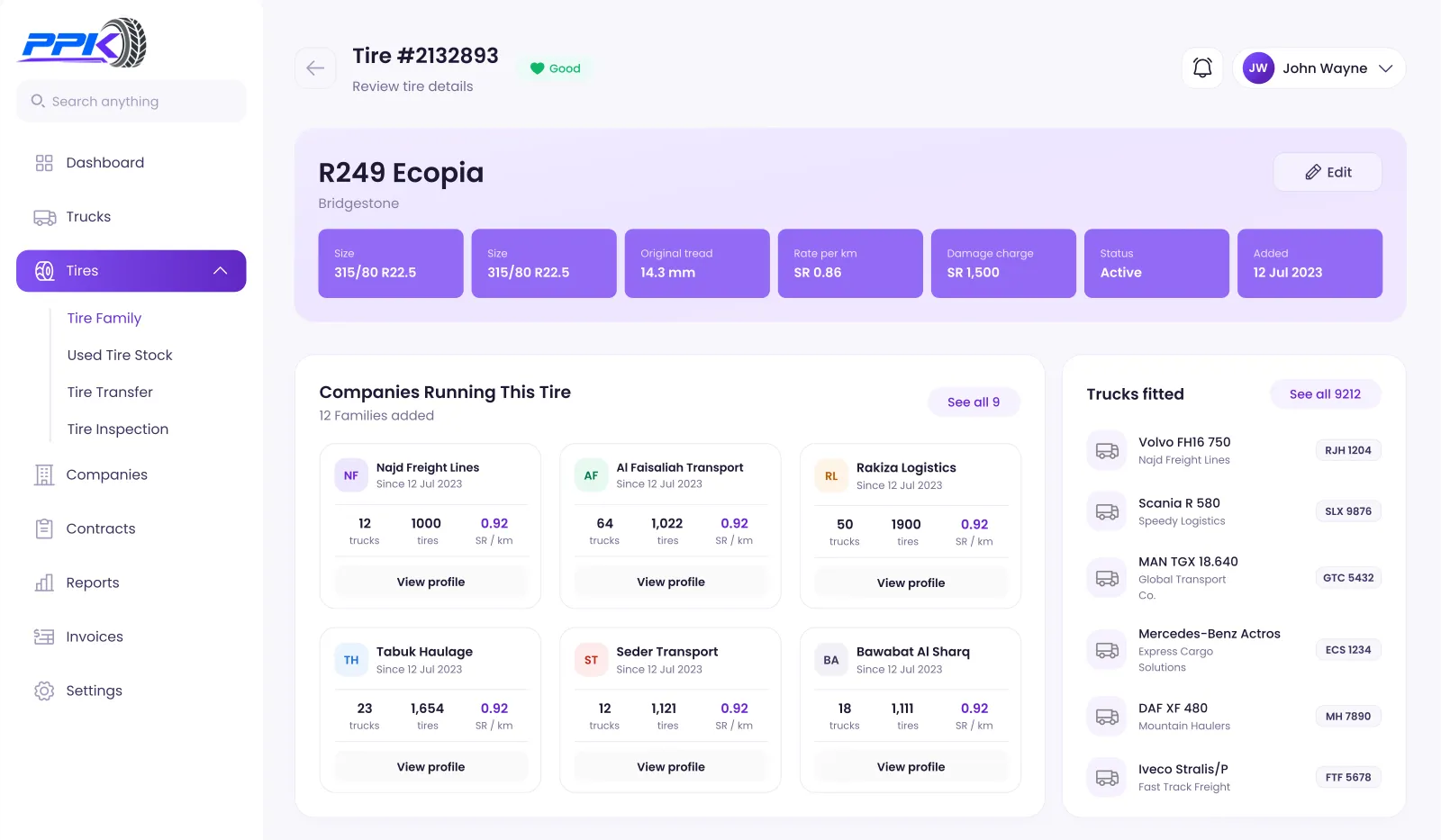View profile of Seder Transport
Viewport: 1441px width, 840px height.
671,767
